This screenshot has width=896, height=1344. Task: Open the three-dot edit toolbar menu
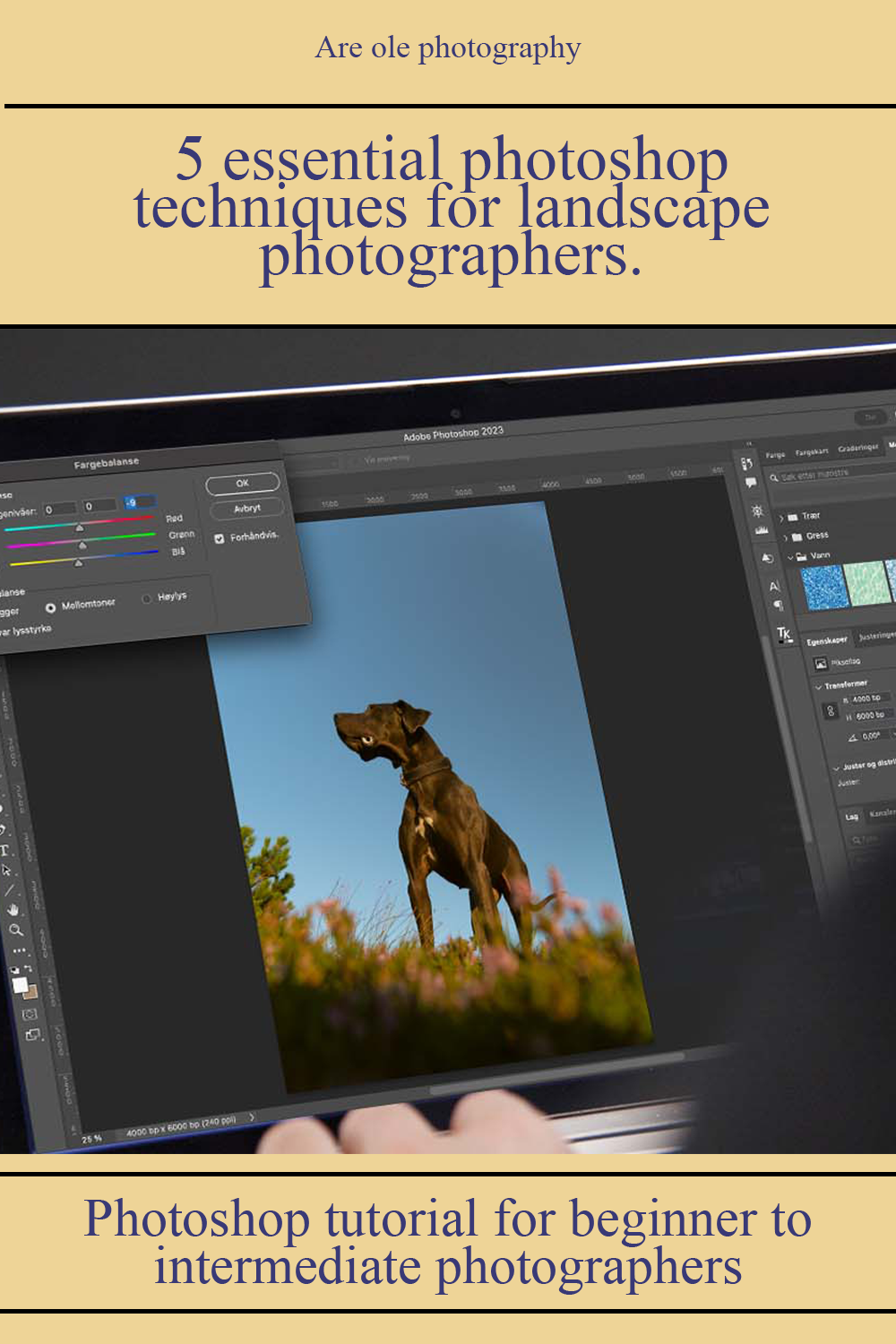19,950
